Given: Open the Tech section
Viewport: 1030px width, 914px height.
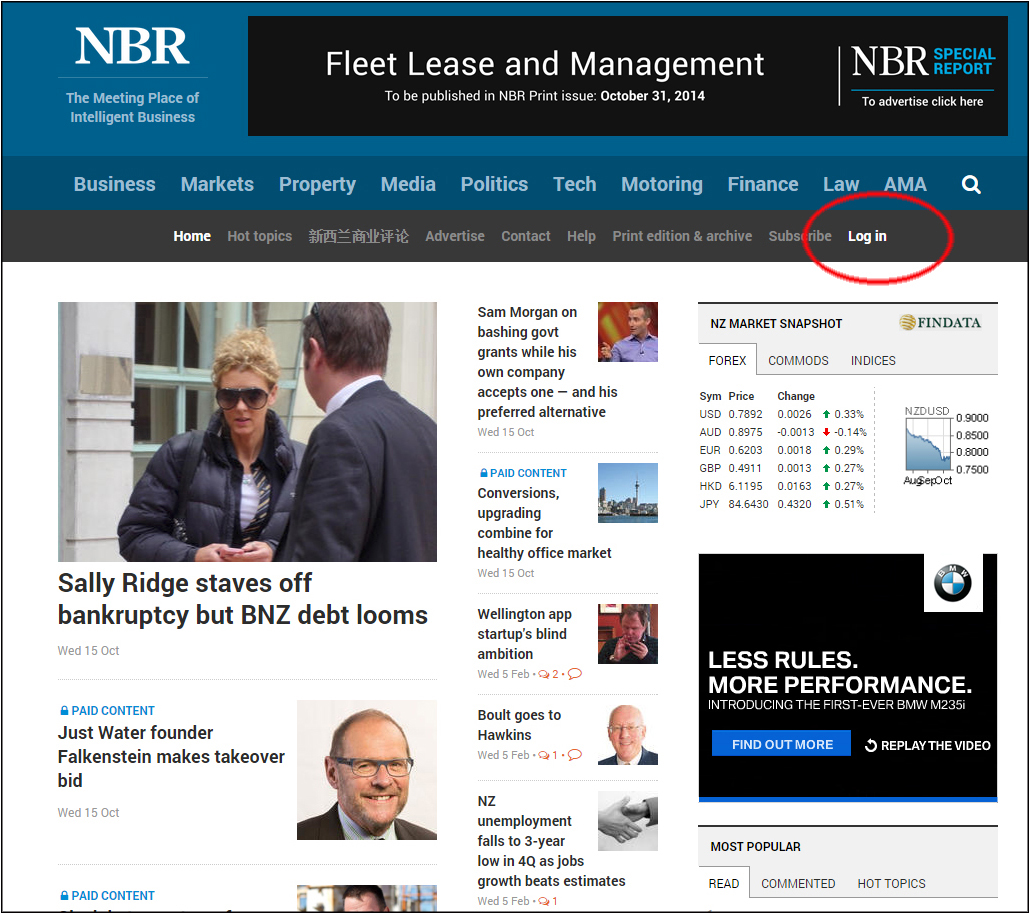Looking at the screenshot, I should [575, 185].
